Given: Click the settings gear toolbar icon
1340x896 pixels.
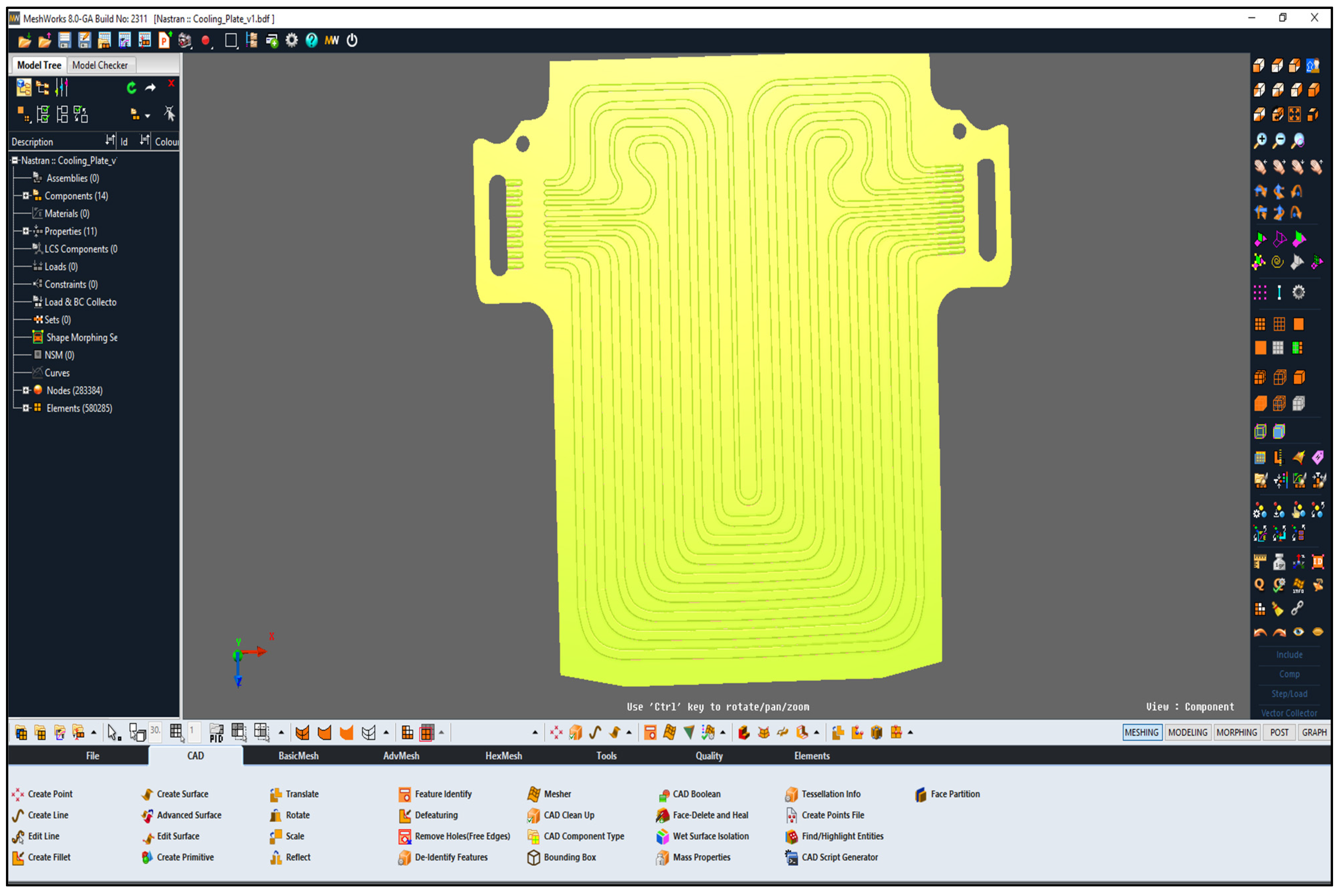Looking at the screenshot, I should [x=291, y=40].
